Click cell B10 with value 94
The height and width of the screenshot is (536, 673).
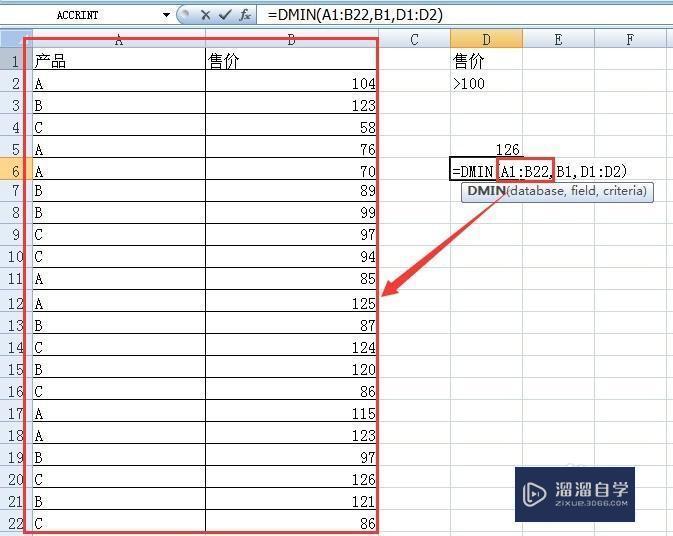(x=291, y=257)
